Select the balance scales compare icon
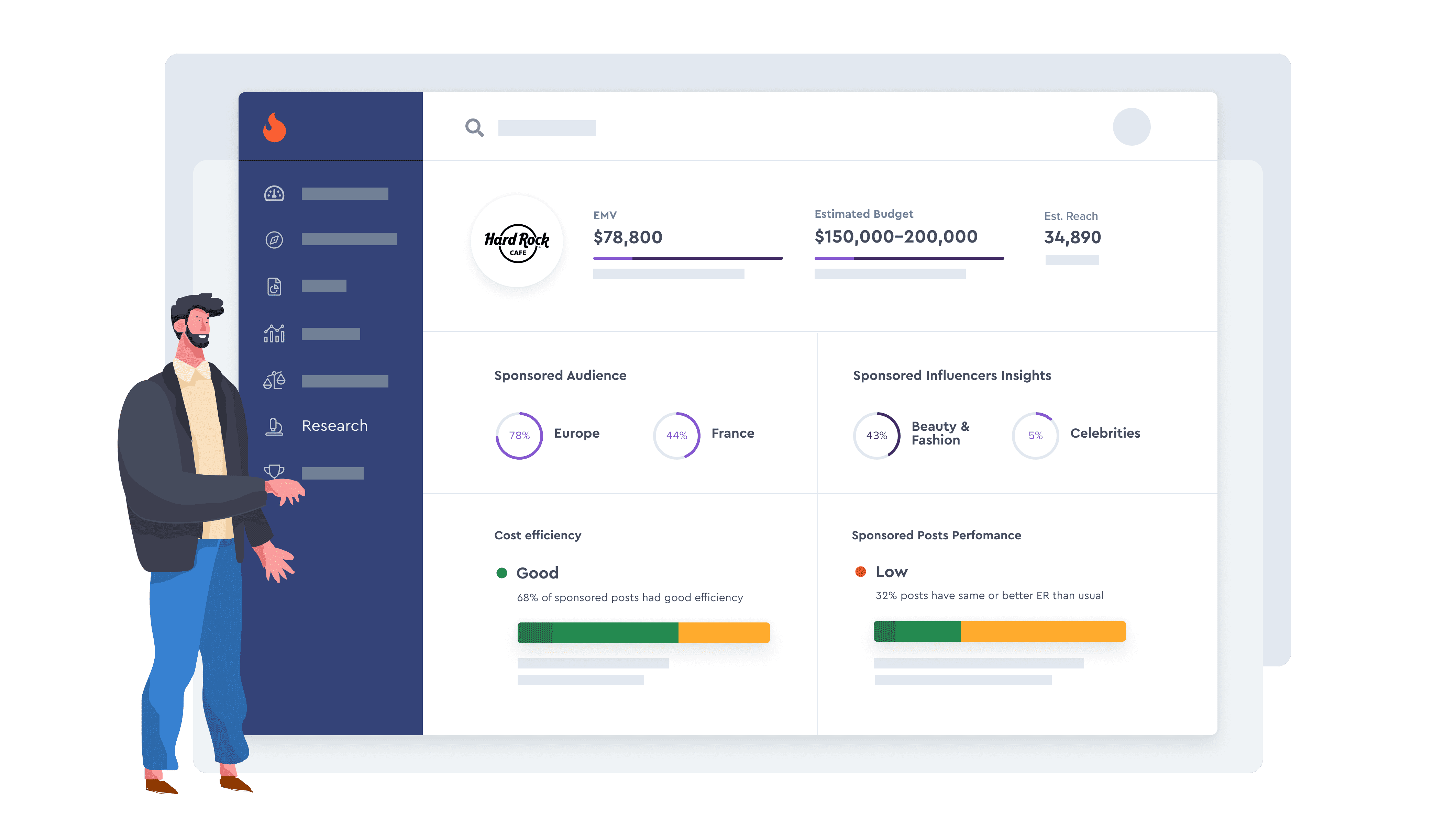The height and width of the screenshot is (821, 1456). point(274,381)
